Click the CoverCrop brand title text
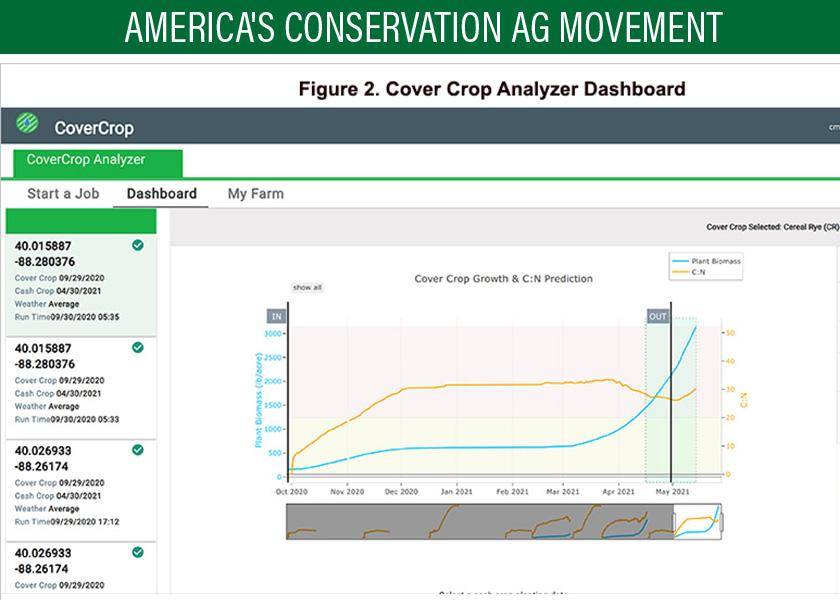This screenshot has width=840, height=600. tap(94, 128)
